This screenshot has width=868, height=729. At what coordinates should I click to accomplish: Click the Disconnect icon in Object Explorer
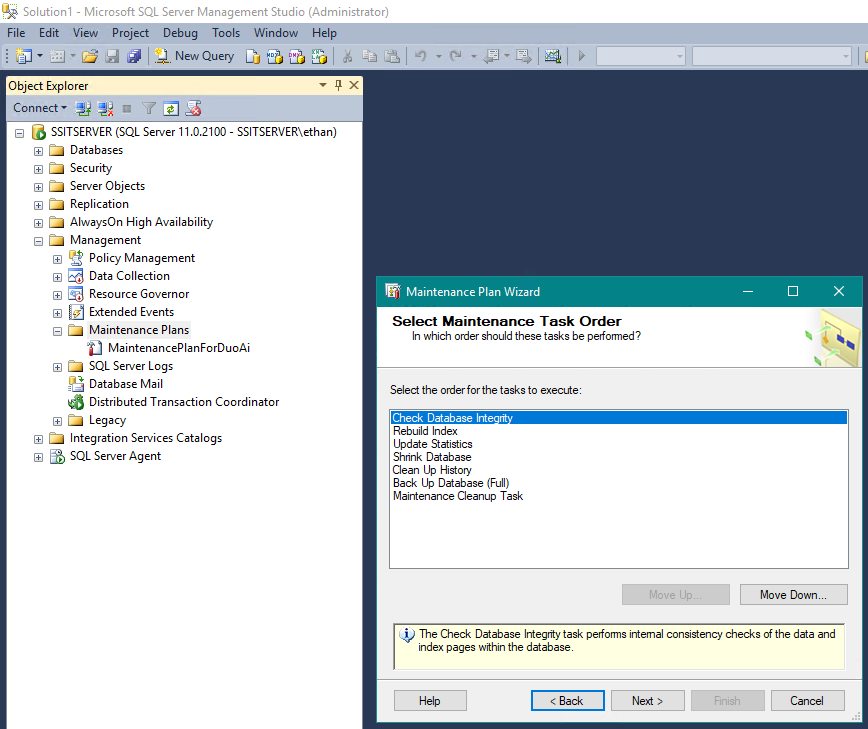[105, 108]
